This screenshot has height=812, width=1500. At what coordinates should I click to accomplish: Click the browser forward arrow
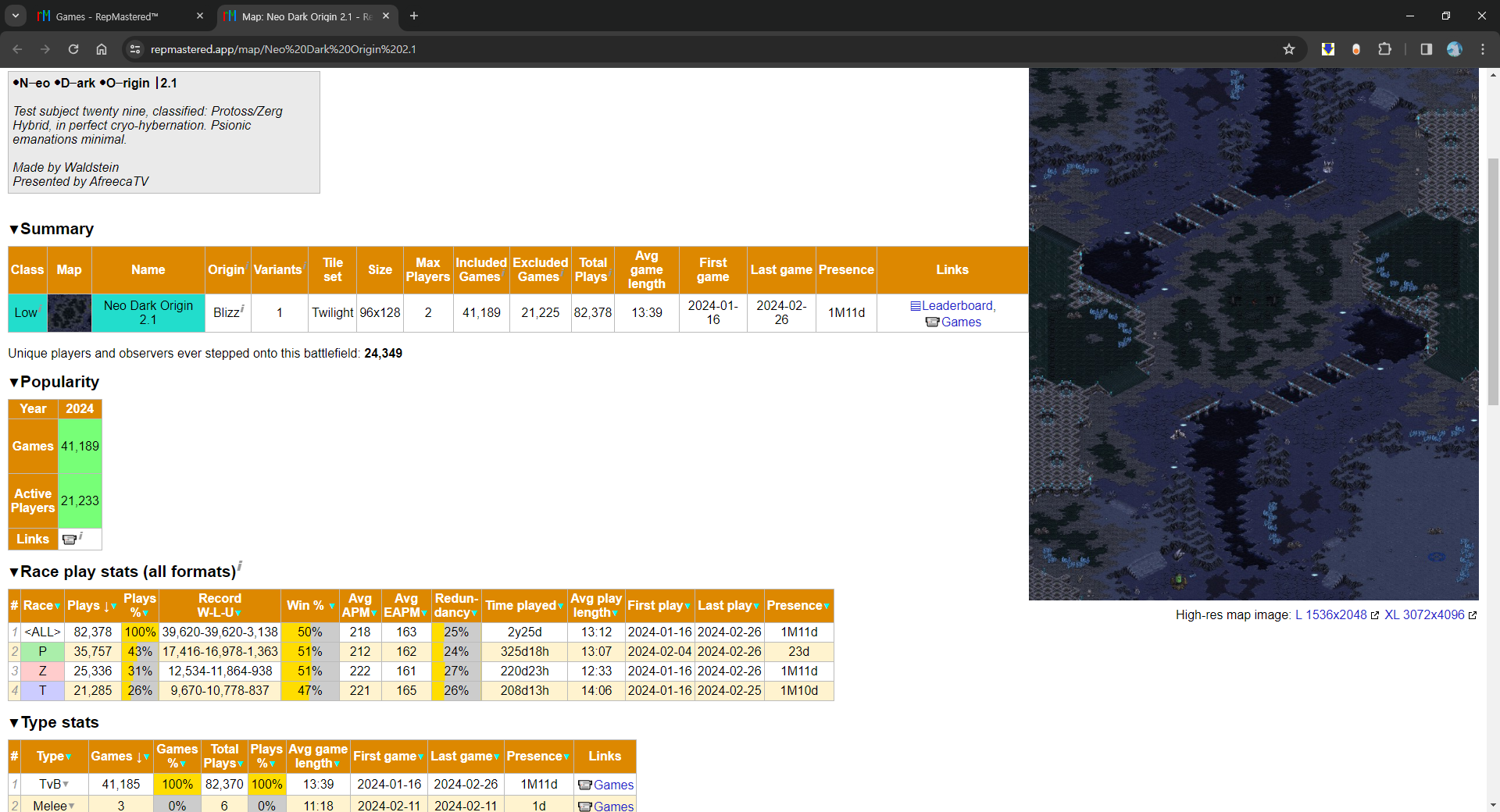click(x=45, y=49)
